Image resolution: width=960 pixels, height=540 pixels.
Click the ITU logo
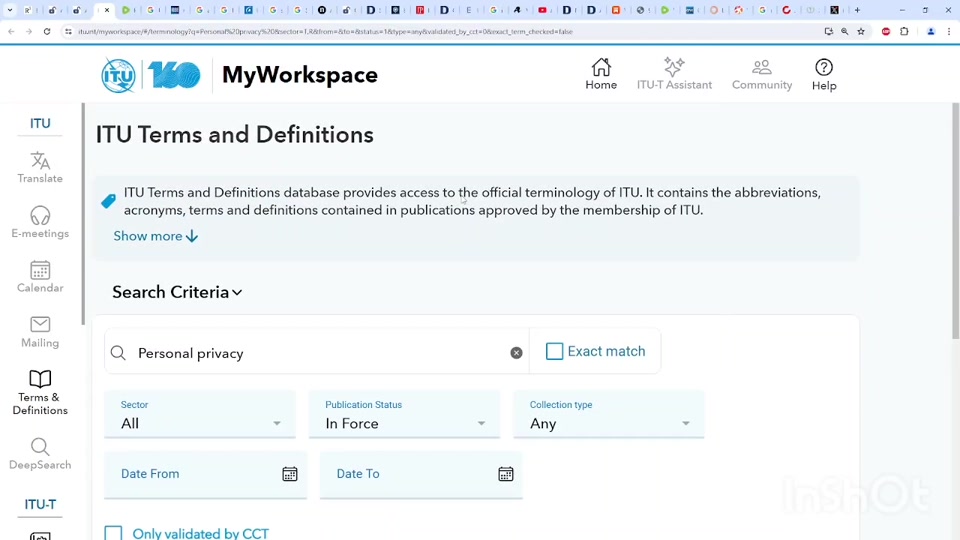(118, 75)
